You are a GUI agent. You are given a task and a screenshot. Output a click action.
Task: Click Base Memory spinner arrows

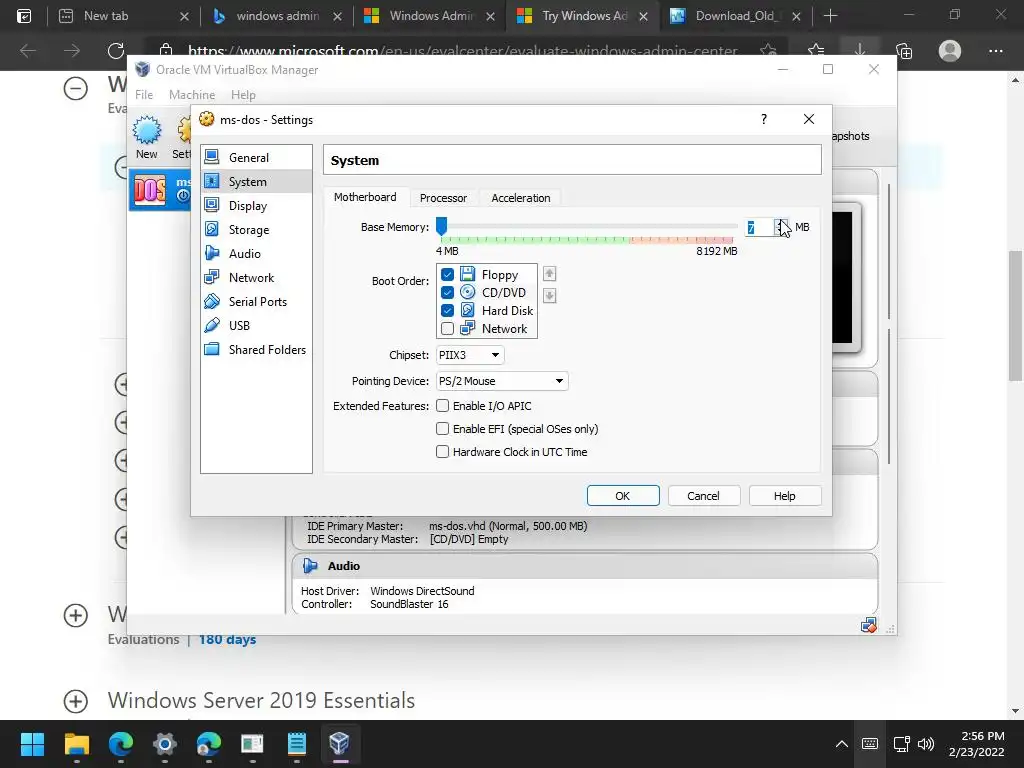pos(782,227)
